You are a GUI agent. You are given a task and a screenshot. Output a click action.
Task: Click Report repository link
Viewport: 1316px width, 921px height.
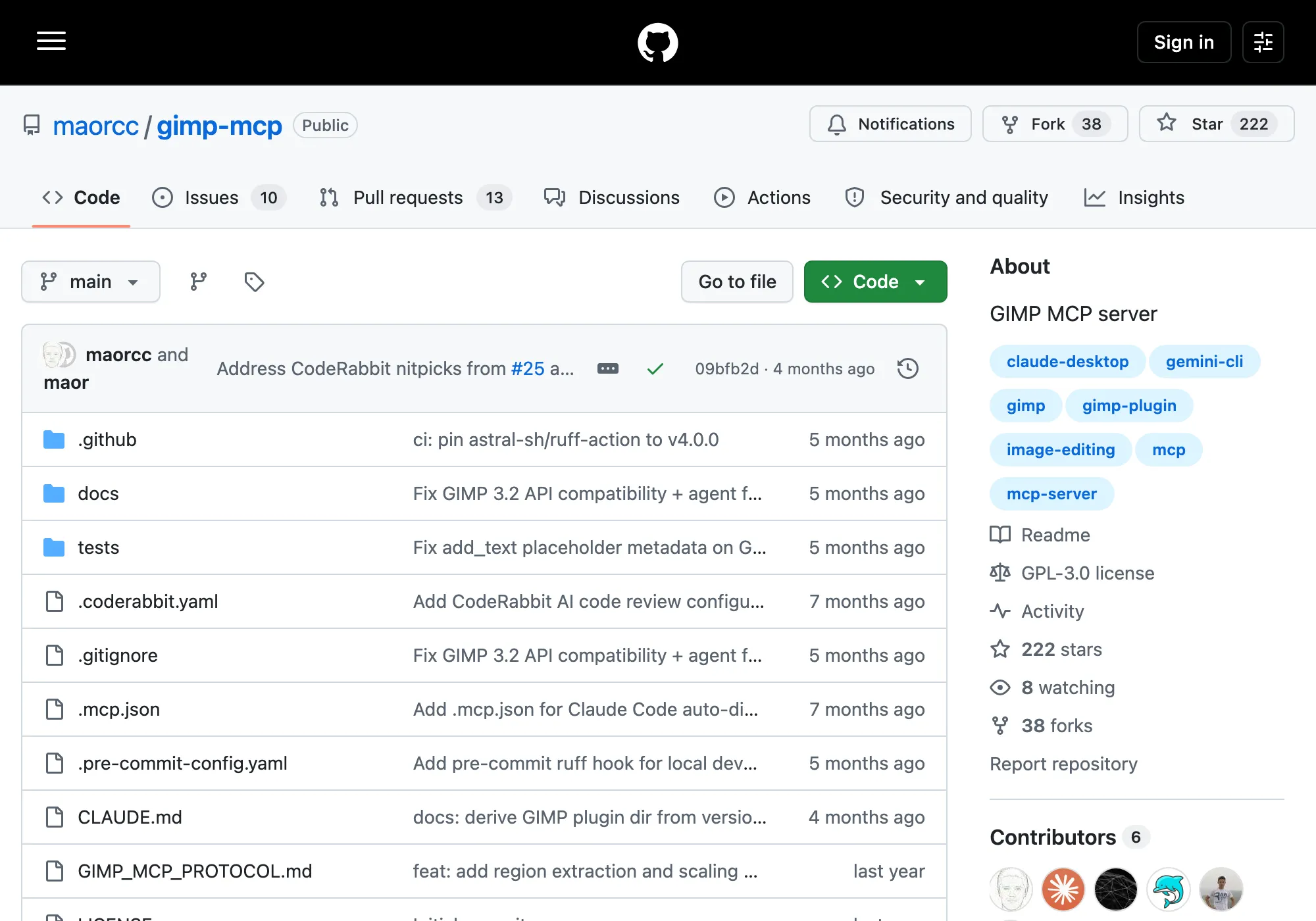click(1063, 764)
